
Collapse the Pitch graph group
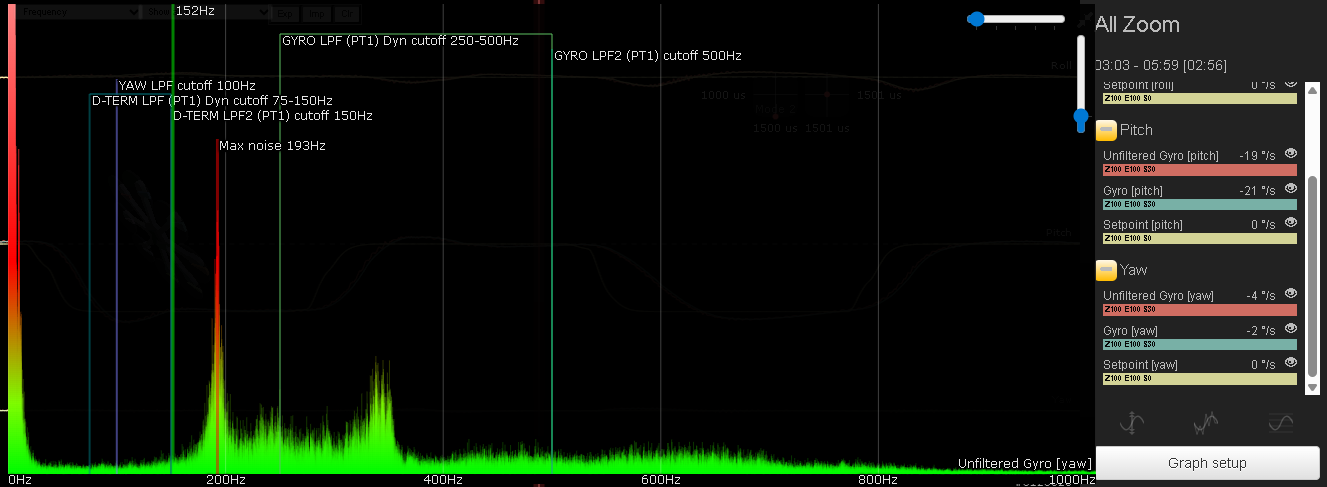pos(1106,130)
